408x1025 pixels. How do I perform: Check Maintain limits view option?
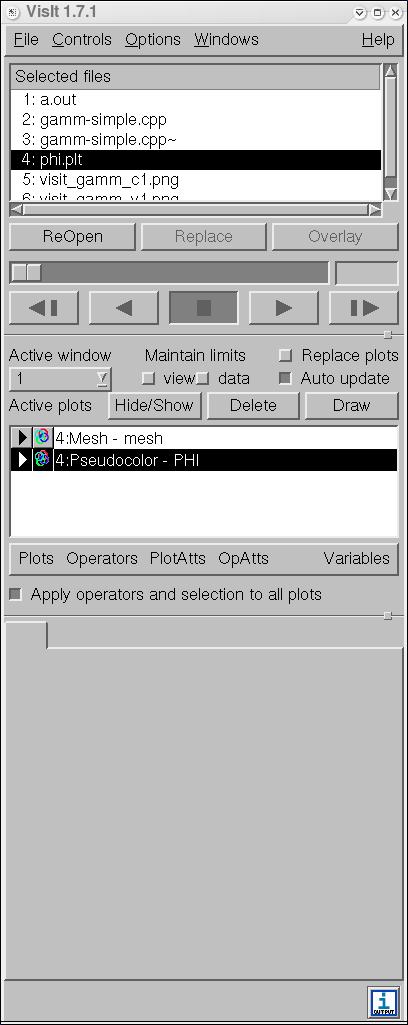[148, 378]
